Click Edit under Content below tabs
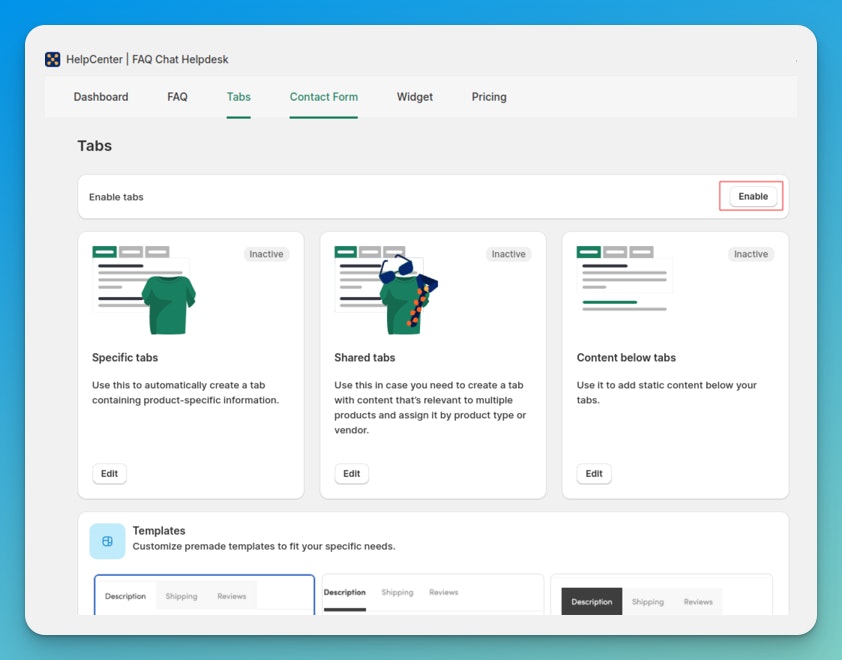842x660 pixels. tap(594, 474)
